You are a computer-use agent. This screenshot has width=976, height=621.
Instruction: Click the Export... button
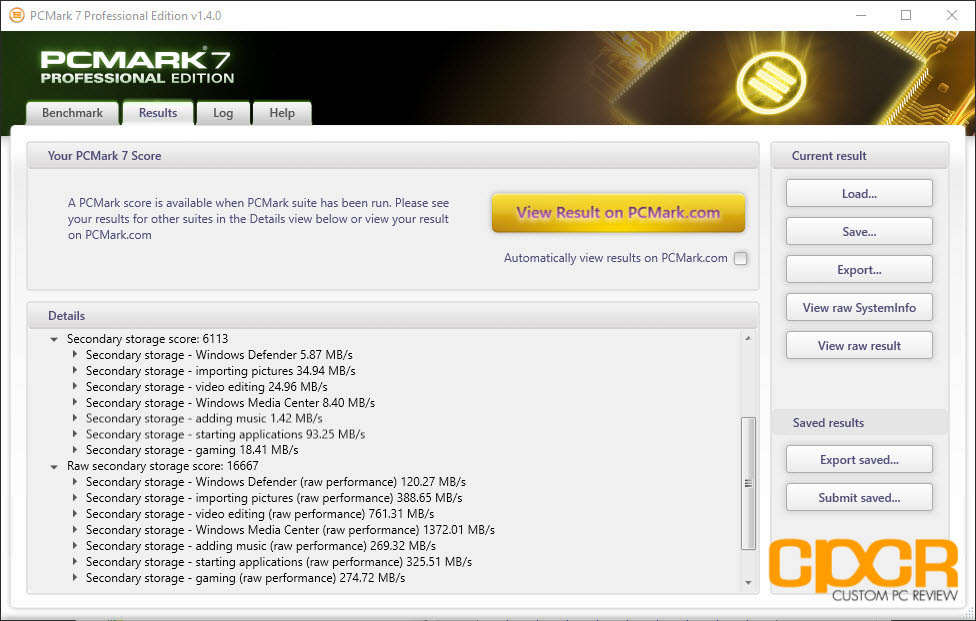click(859, 269)
